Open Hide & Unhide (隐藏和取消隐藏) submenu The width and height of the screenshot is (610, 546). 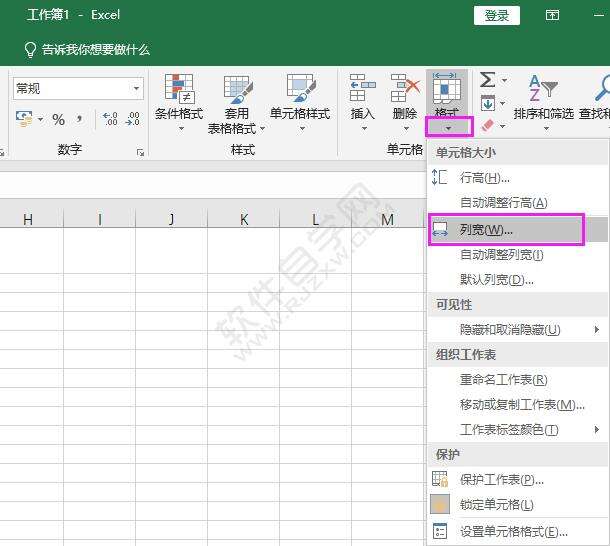(518, 330)
